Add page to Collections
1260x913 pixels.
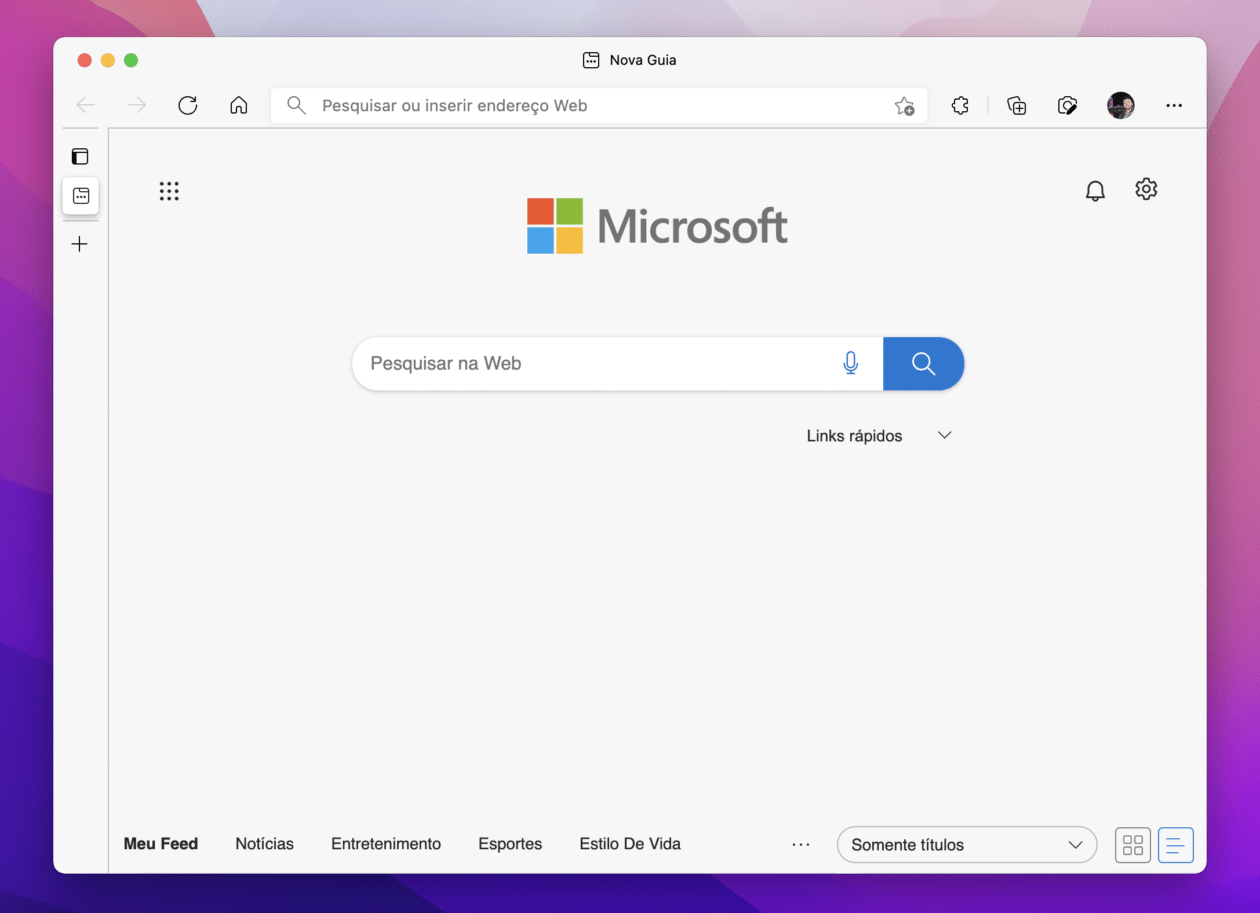tap(1016, 105)
